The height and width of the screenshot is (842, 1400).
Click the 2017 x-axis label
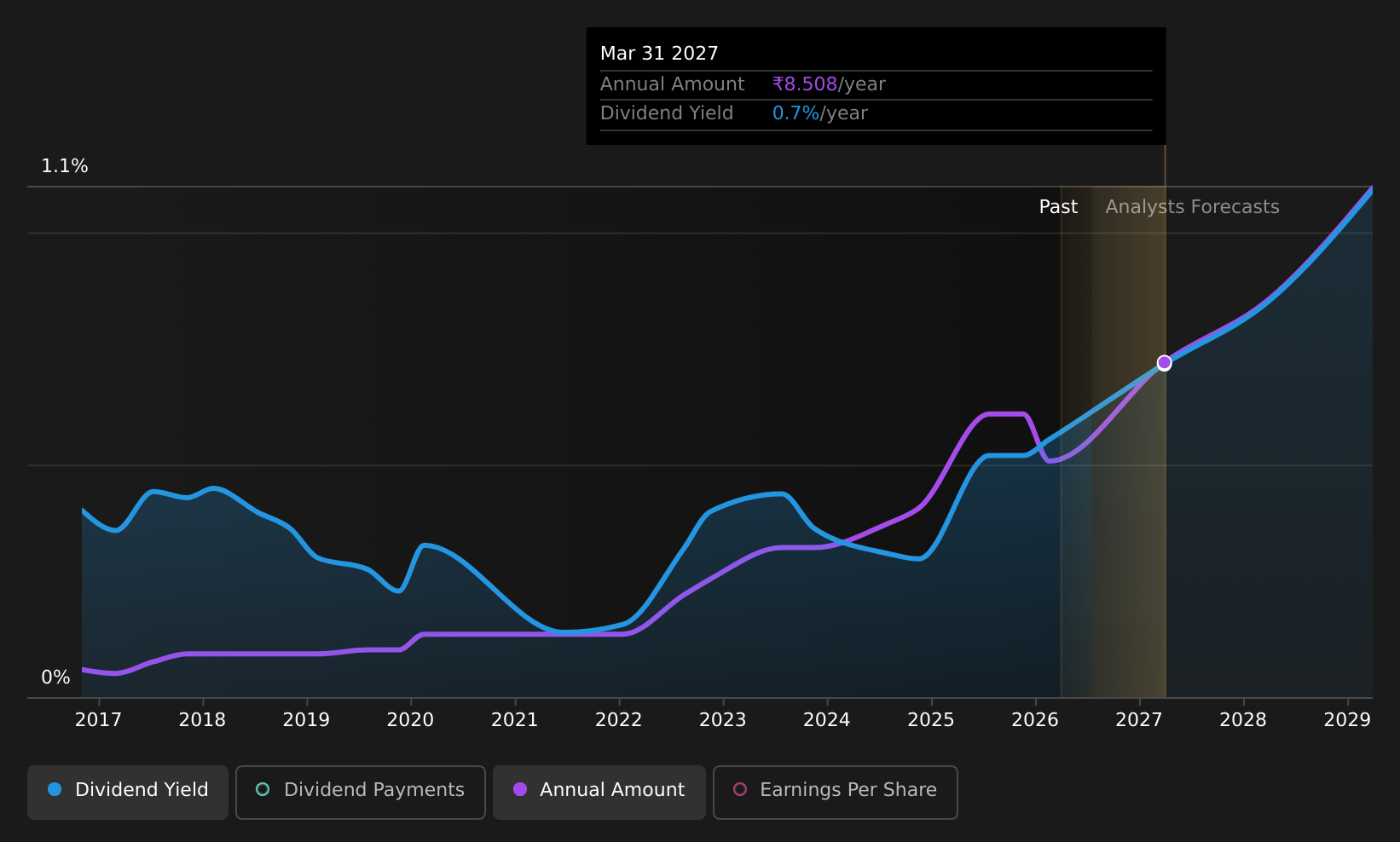[98, 720]
